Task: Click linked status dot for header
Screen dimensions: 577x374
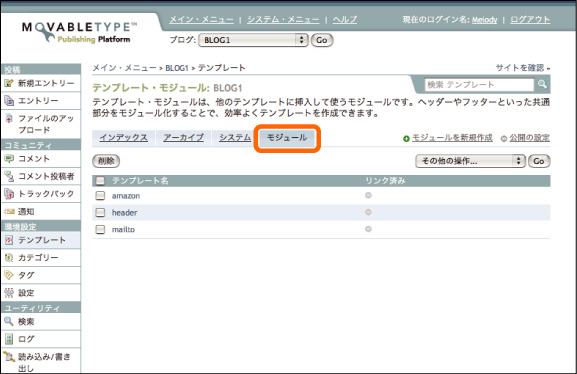Action: (x=368, y=212)
